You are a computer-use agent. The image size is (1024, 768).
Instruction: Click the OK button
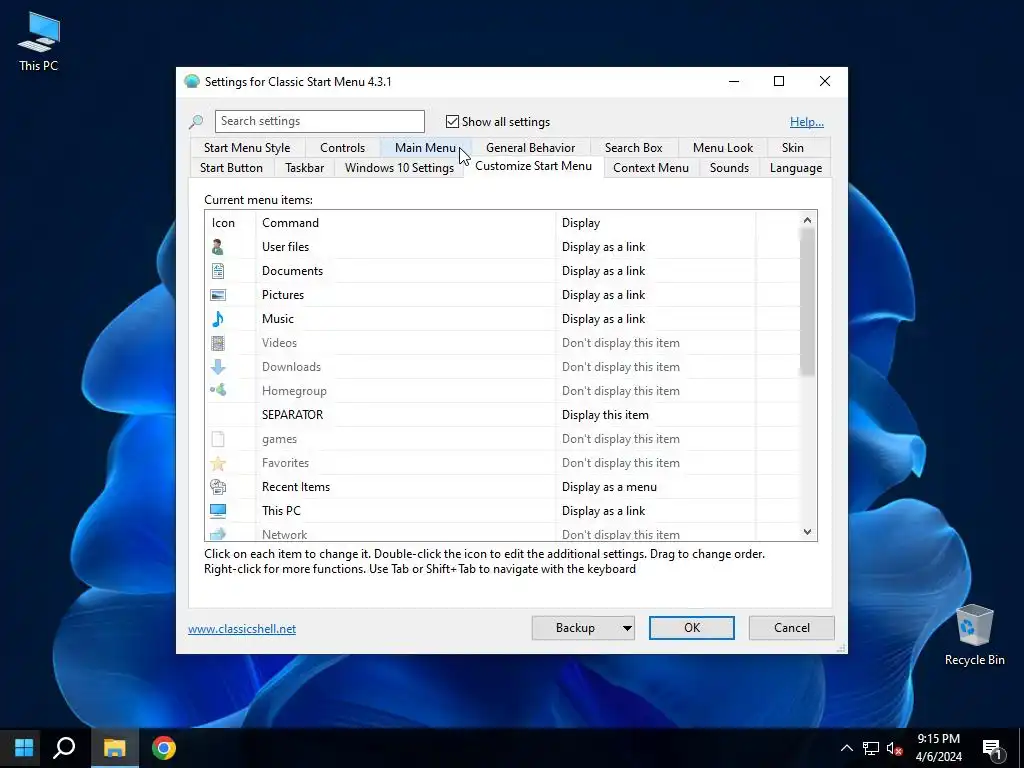click(x=692, y=628)
